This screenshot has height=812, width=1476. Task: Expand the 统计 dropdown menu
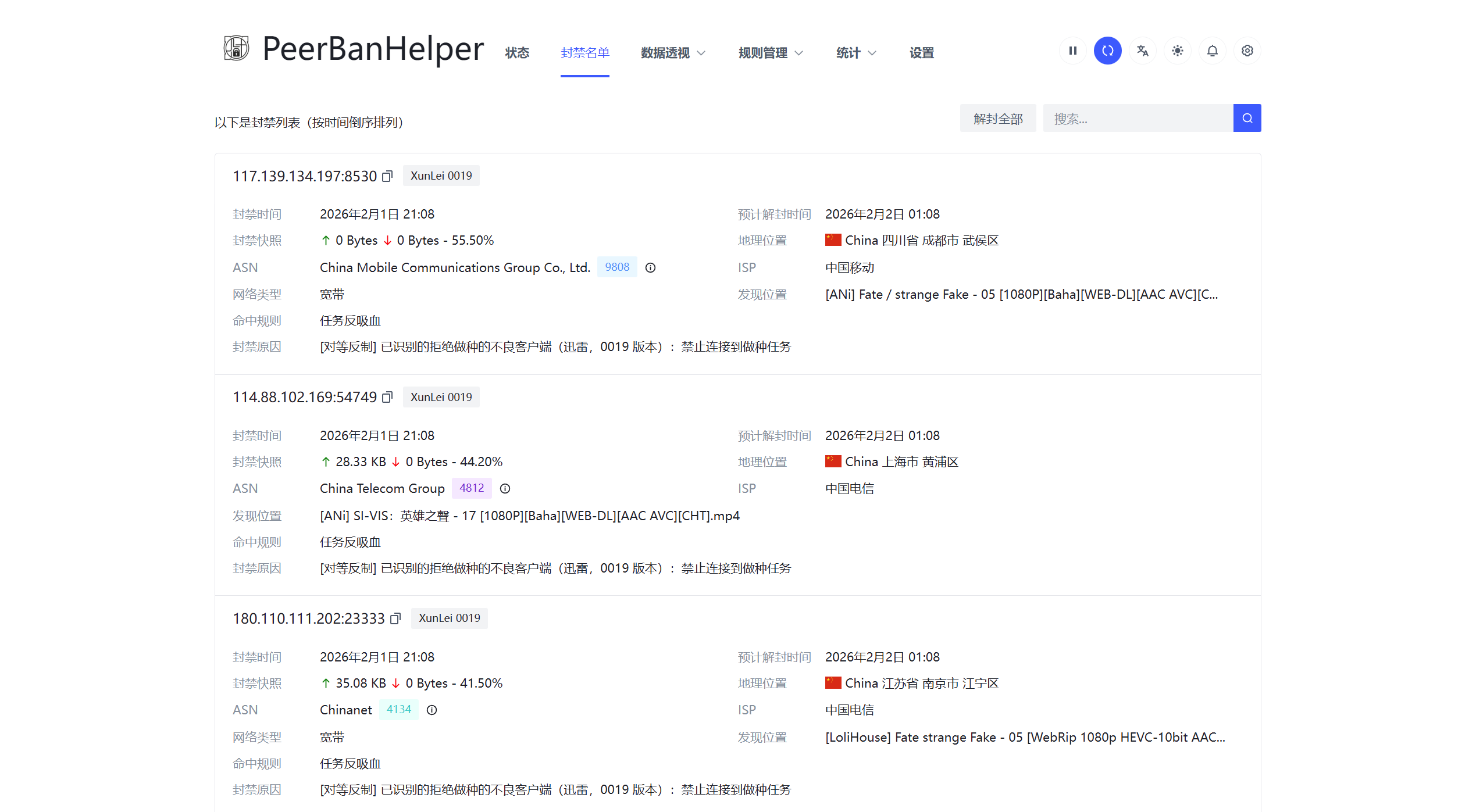pyautogui.click(x=855, y=53)
